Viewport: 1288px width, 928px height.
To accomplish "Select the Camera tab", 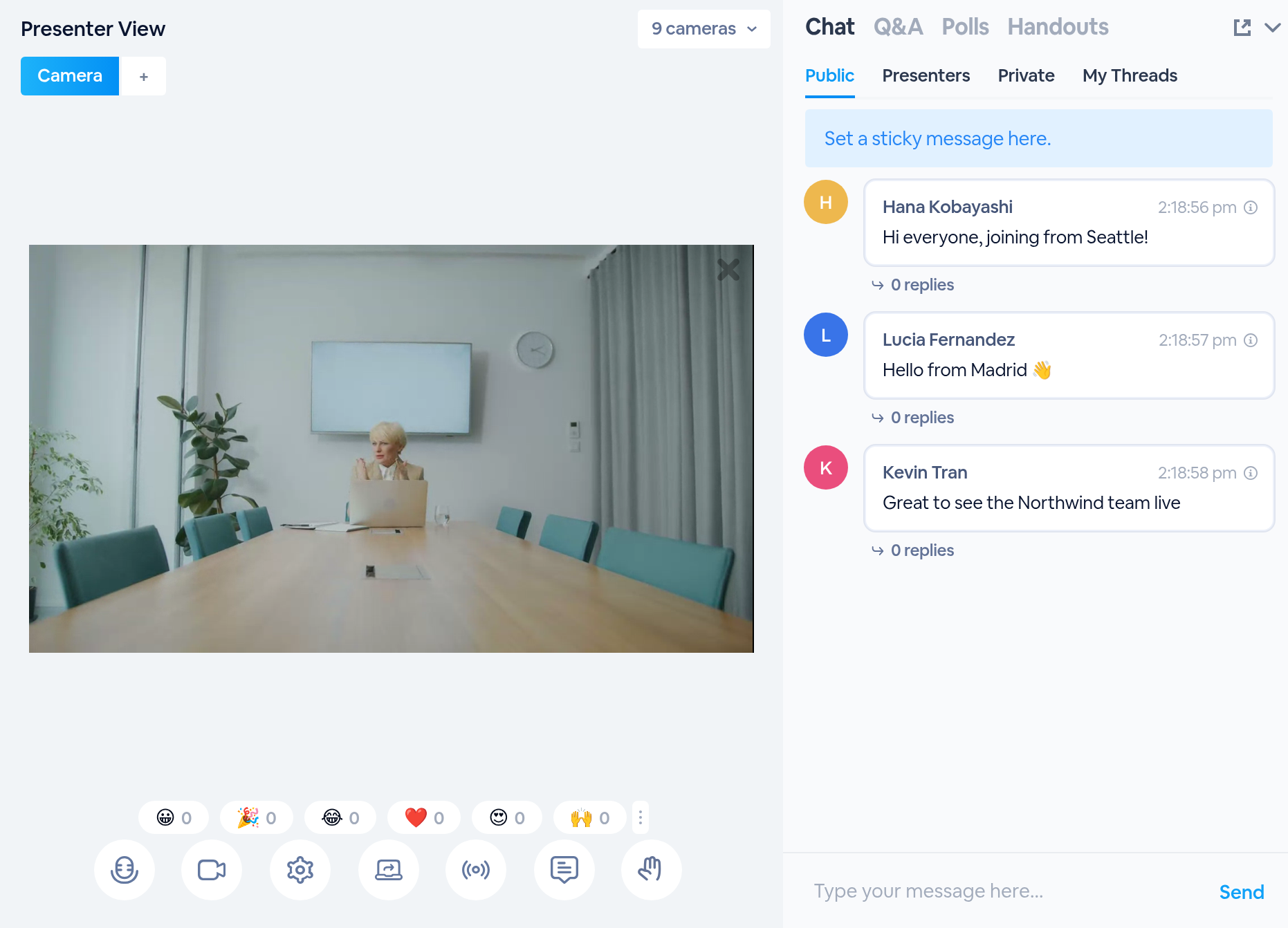I will (70, 76).
